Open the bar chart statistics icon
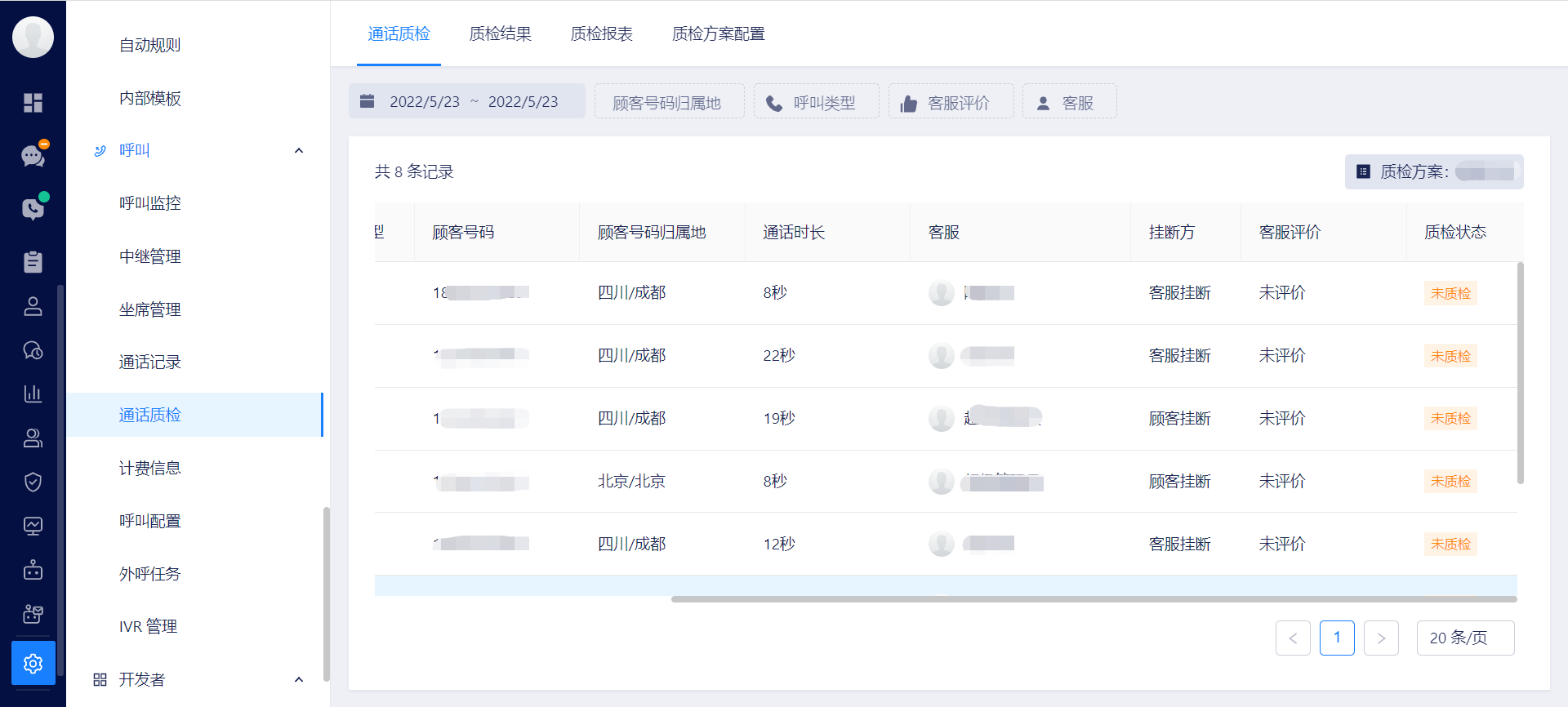 (33, 394)
